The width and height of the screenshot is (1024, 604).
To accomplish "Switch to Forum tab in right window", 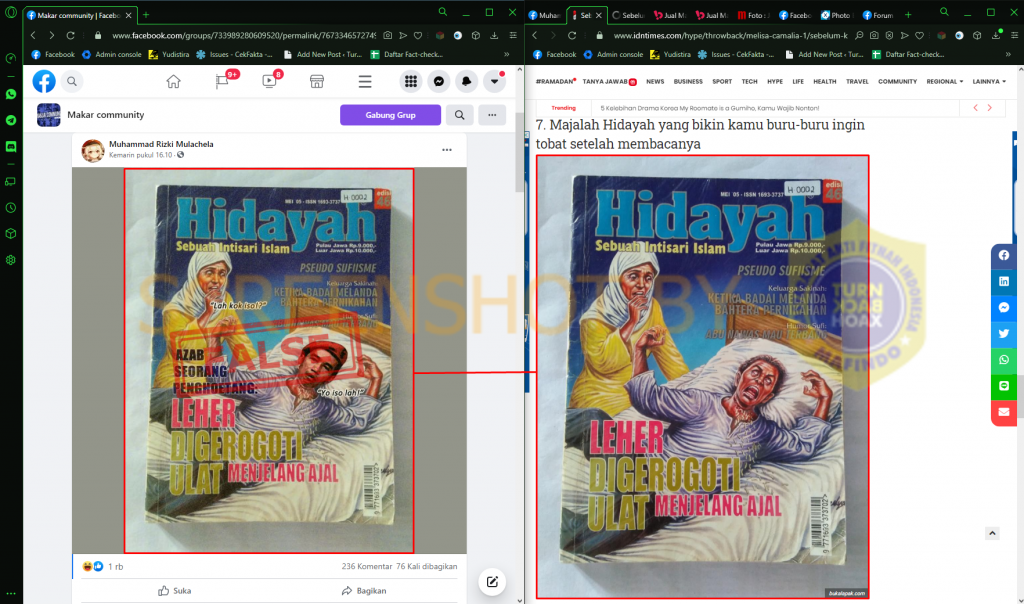I will pyautogui.click(x=878, y=15).
